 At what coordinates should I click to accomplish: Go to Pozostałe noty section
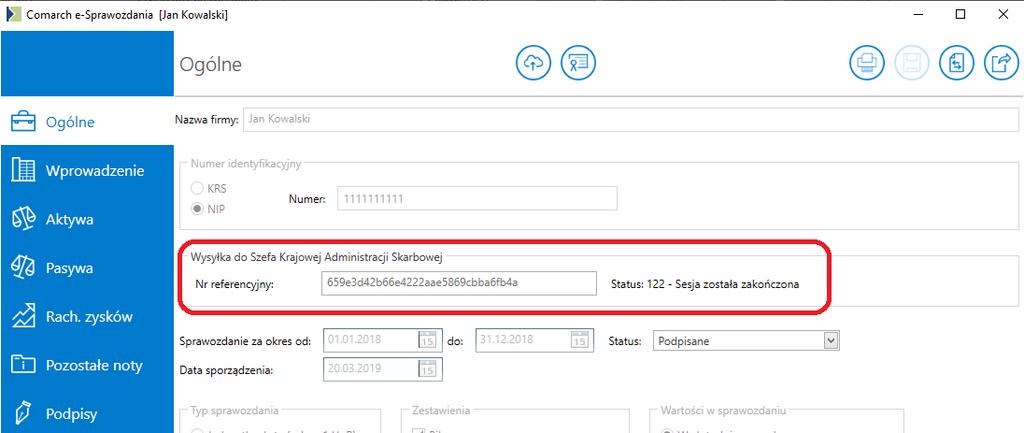click(87, 365)
